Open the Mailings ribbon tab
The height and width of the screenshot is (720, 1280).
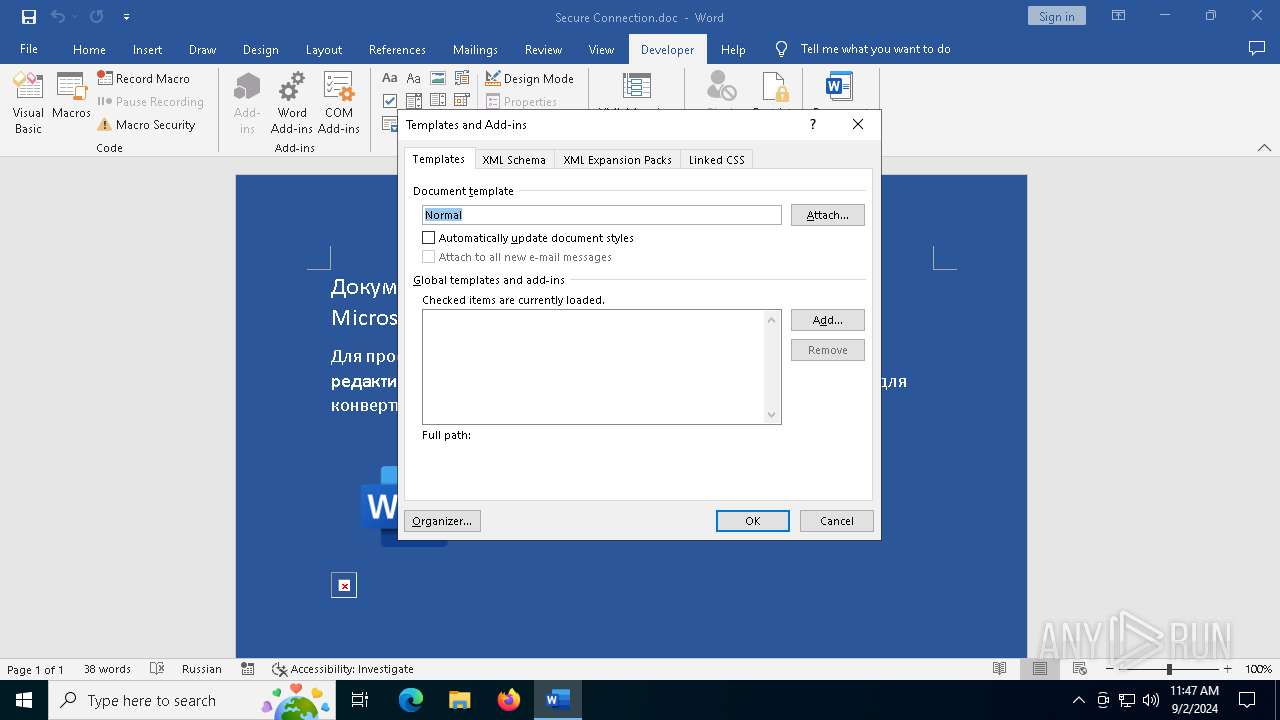[475, 49]
